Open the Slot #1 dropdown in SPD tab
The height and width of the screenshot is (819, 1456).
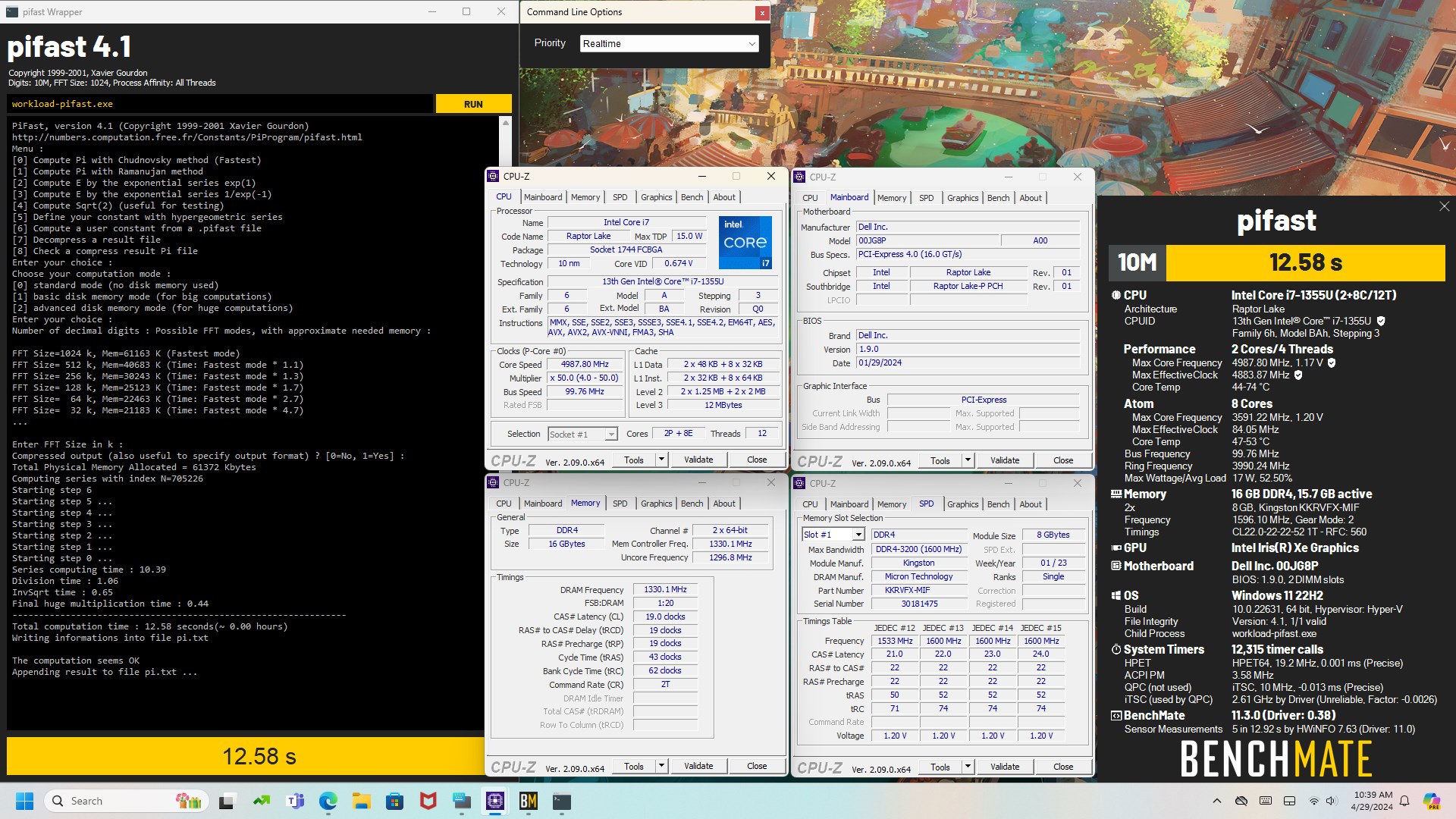(x=833, y=535)
